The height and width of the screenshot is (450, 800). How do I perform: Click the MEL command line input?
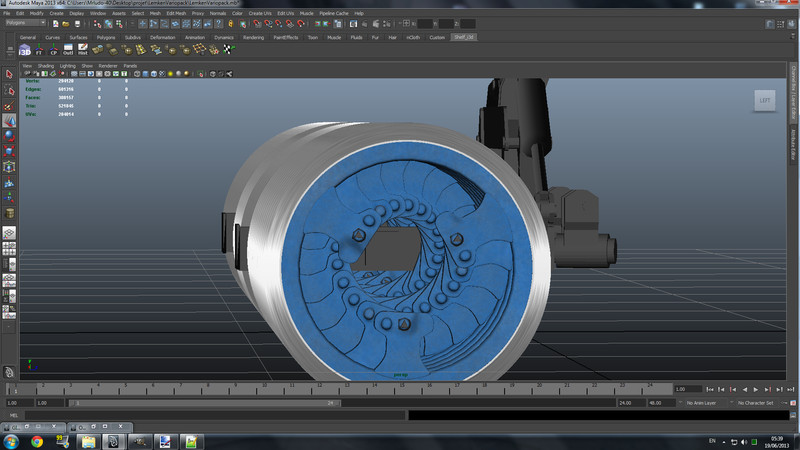[x=216, y=415]
